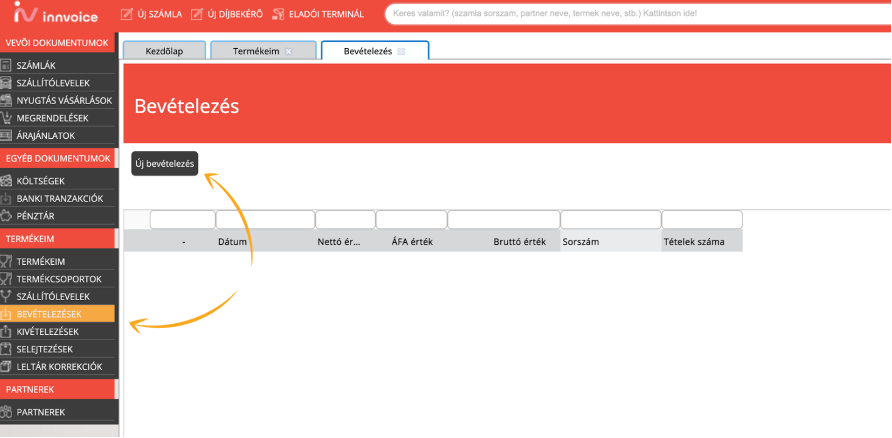Click the Szállítólevelek truck icon under documents
Screen dimensions: 892x438
pyautogui.click(x=7, y=83)
